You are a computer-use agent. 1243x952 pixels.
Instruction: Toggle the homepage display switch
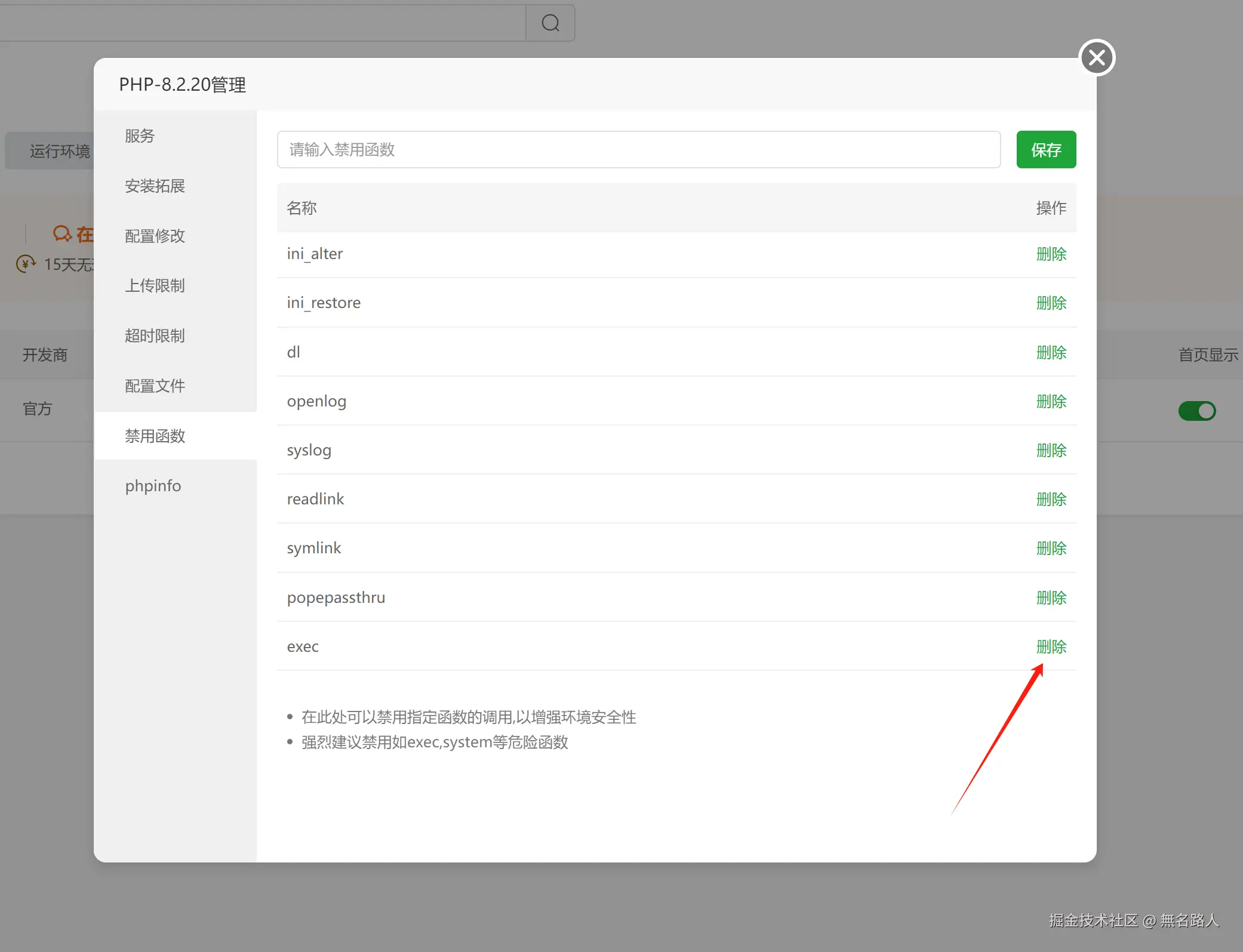pos(1196,411)
